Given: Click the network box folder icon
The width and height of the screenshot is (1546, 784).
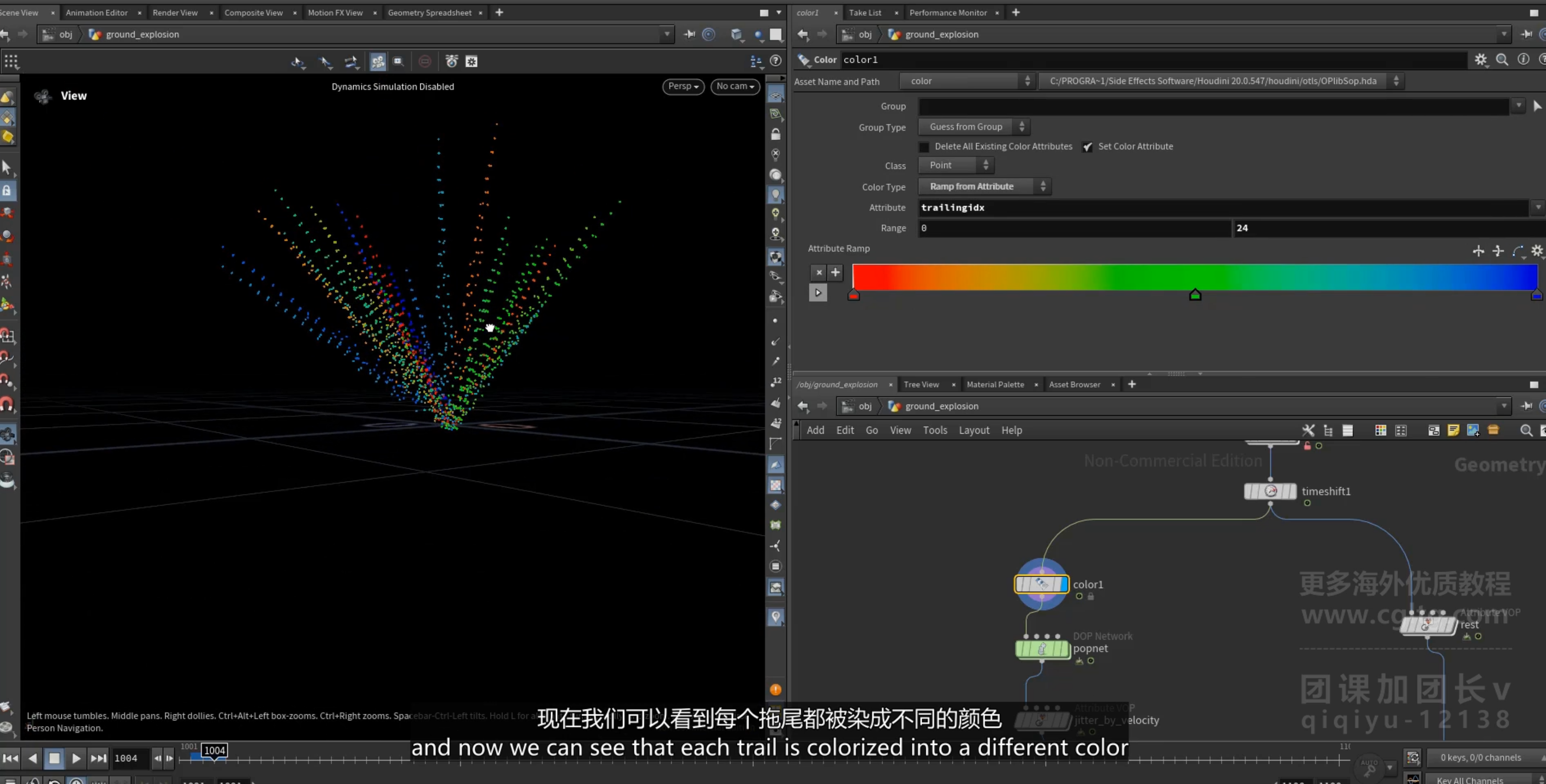Looking at the screenshot, I should 1494,430.
